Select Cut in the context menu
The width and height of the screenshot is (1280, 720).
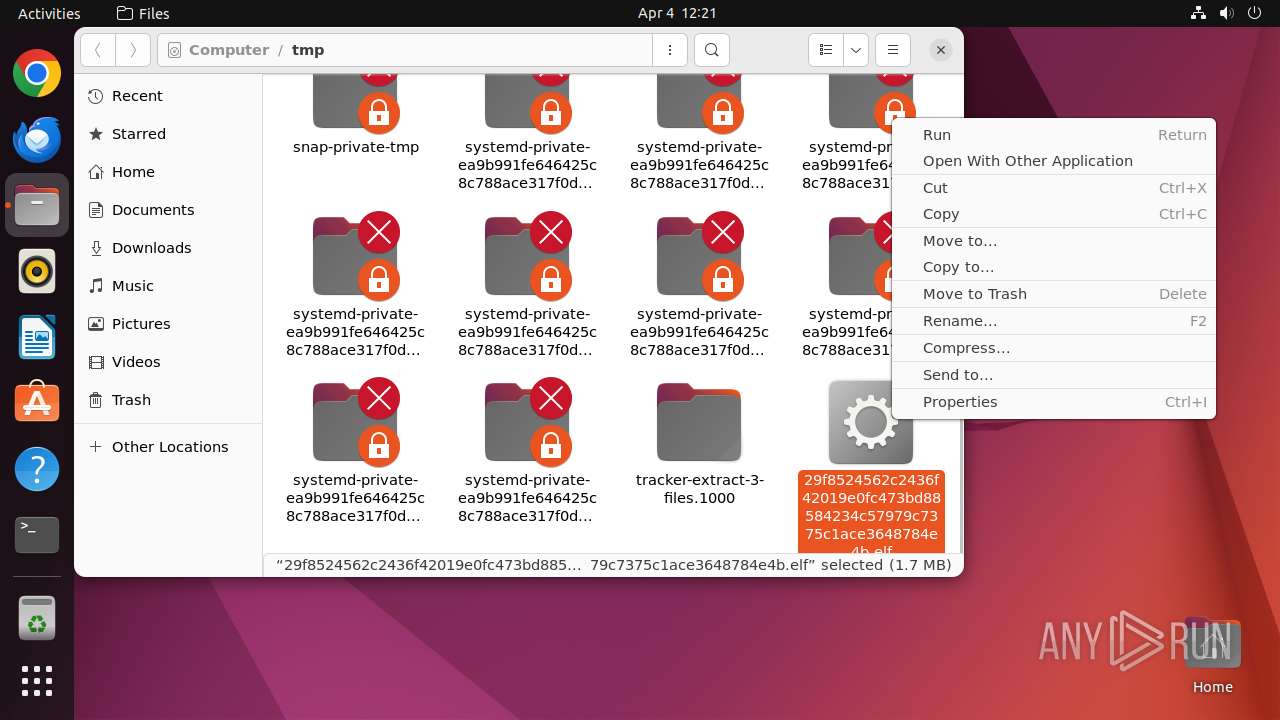coord(1054,188)
